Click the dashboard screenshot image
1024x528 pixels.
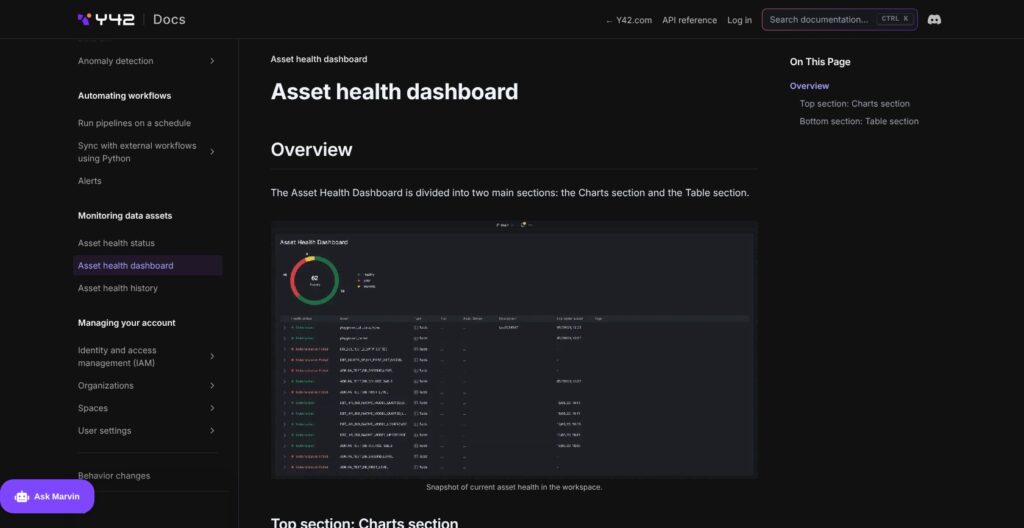pyautogui.click(x=514, y=350)
